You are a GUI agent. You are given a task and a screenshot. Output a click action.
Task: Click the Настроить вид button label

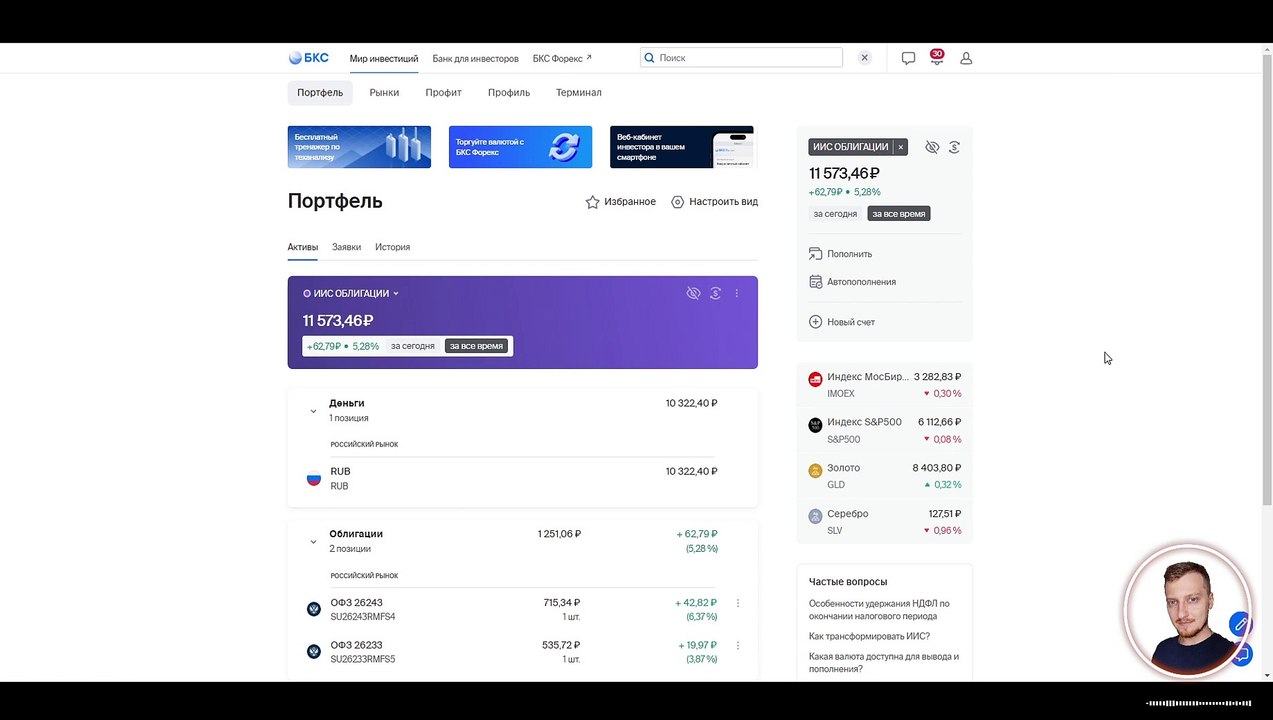click(724, 202)
